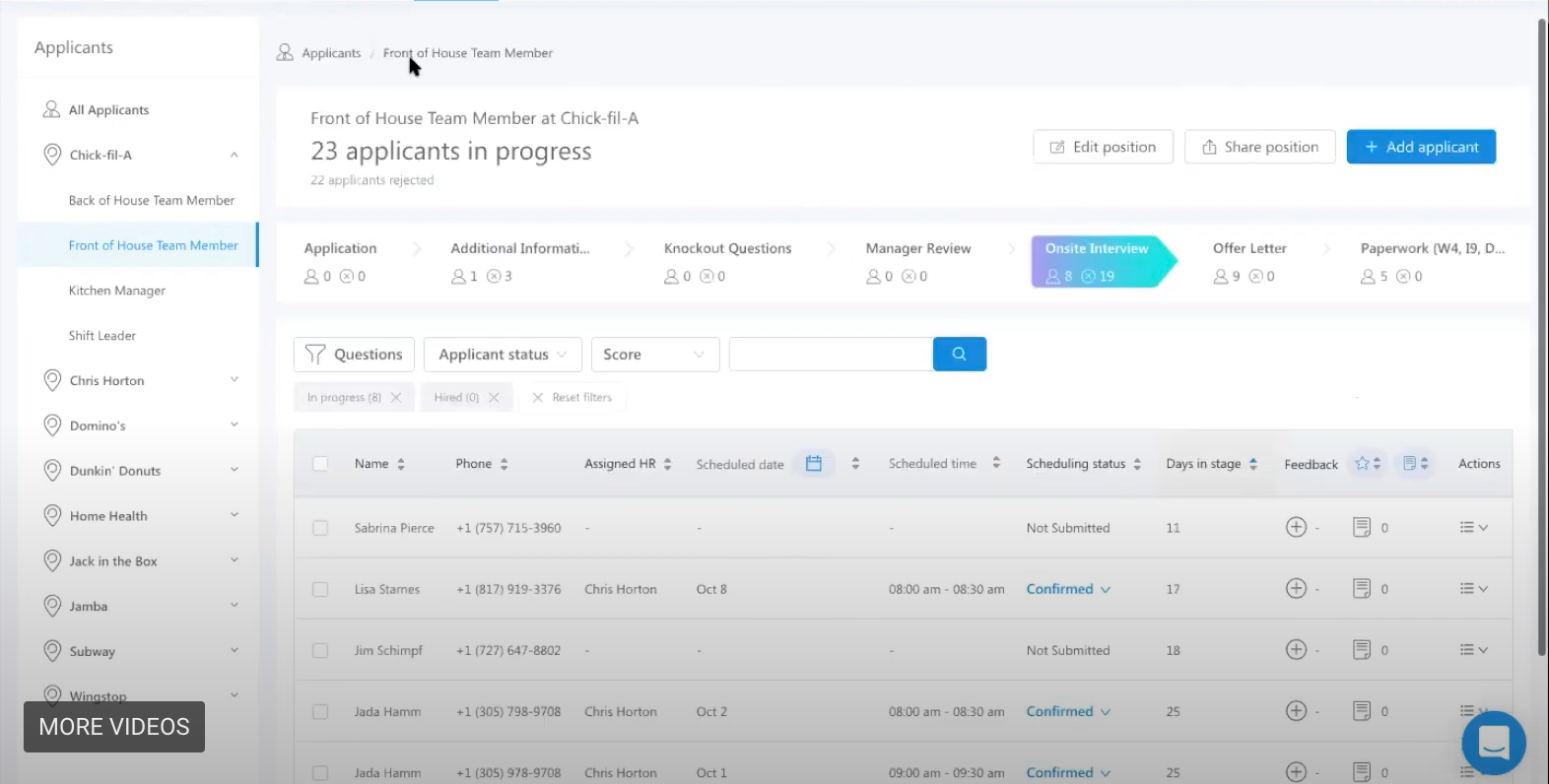Open actions list icon for Jim Schimpf
Screen dimensions: 1549x784
click(1473, 650)
